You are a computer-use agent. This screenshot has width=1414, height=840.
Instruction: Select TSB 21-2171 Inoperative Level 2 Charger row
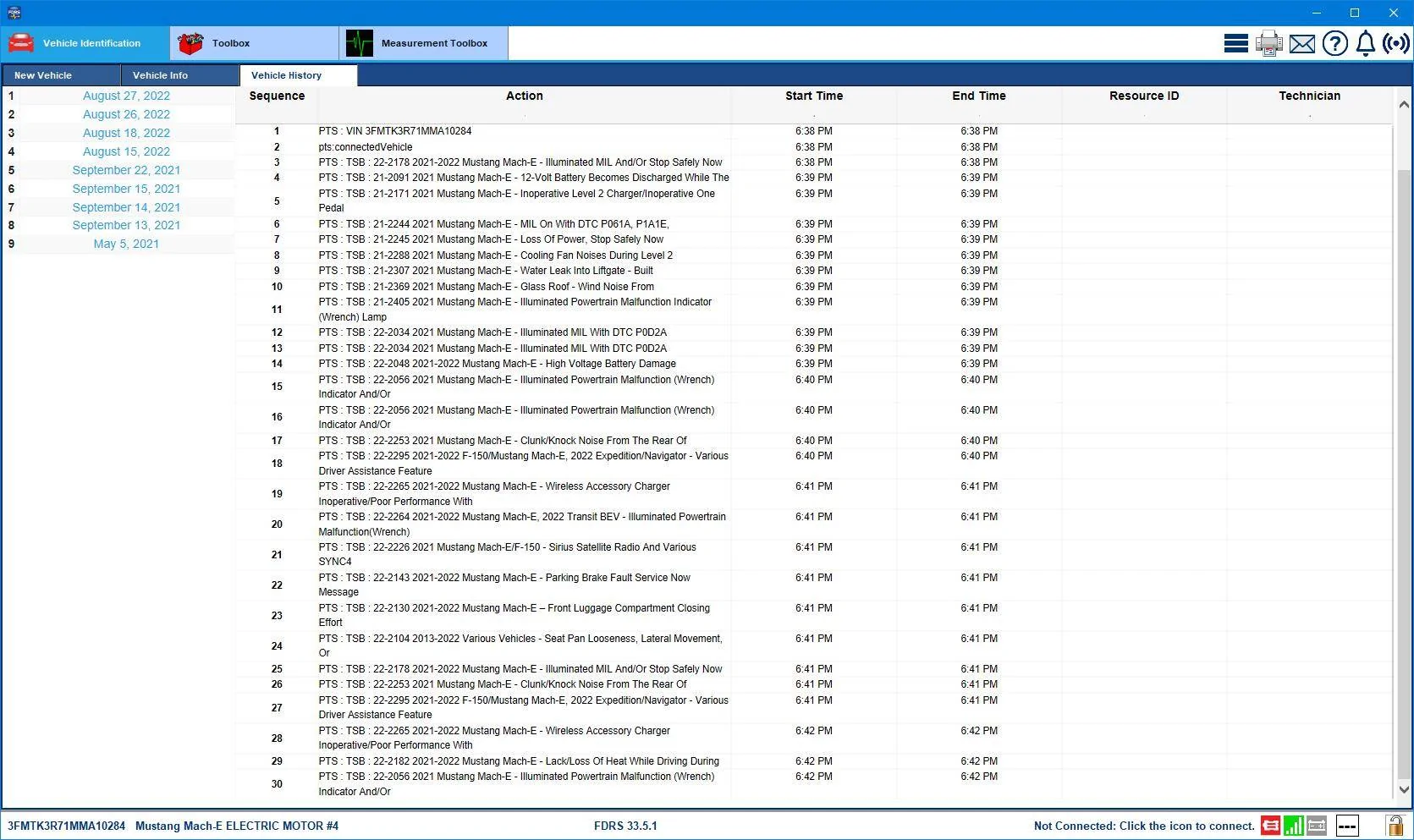812,200
